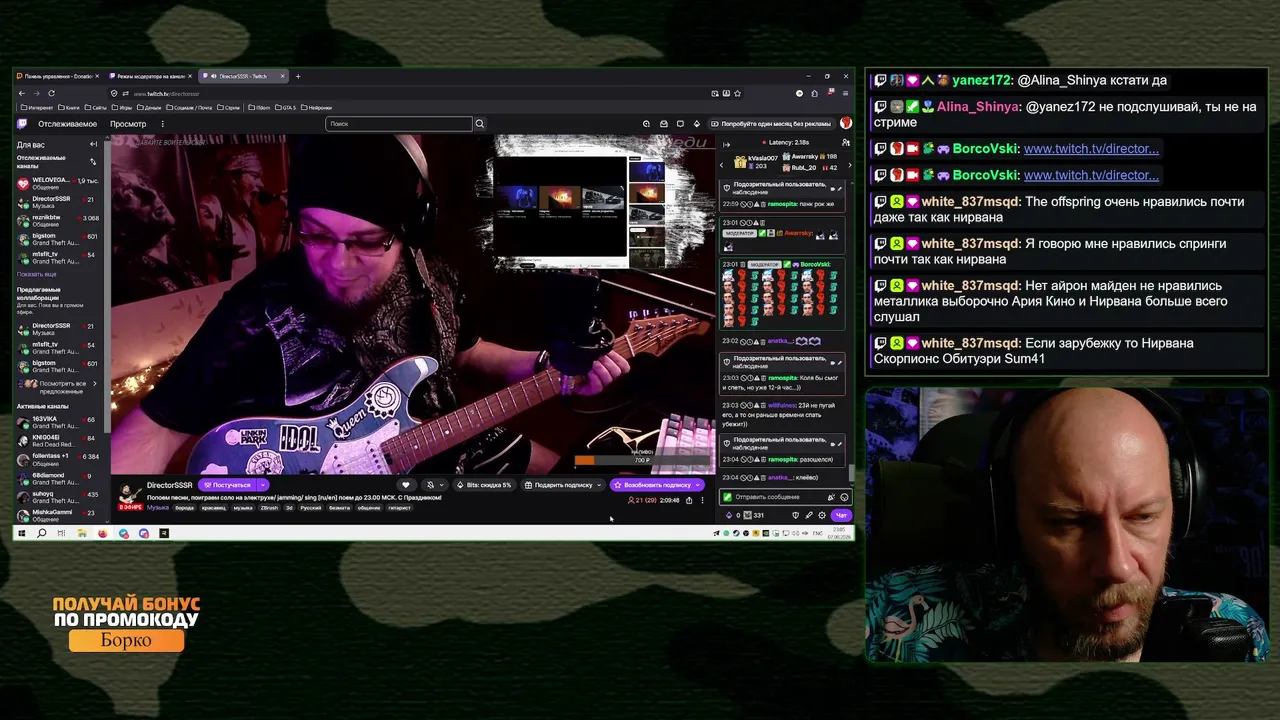Open Windows Start menu
This screenshot has height=720, width=1280.
point(21,533)
